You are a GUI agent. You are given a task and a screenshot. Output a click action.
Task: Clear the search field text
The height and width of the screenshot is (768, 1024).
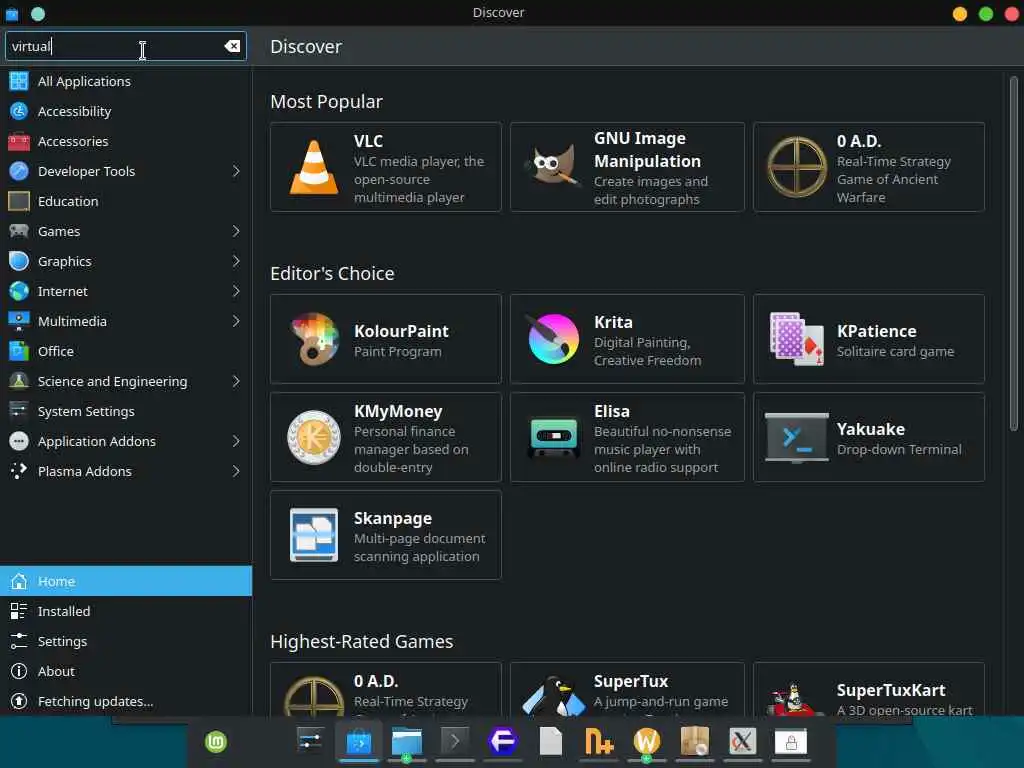click(232, 46)
